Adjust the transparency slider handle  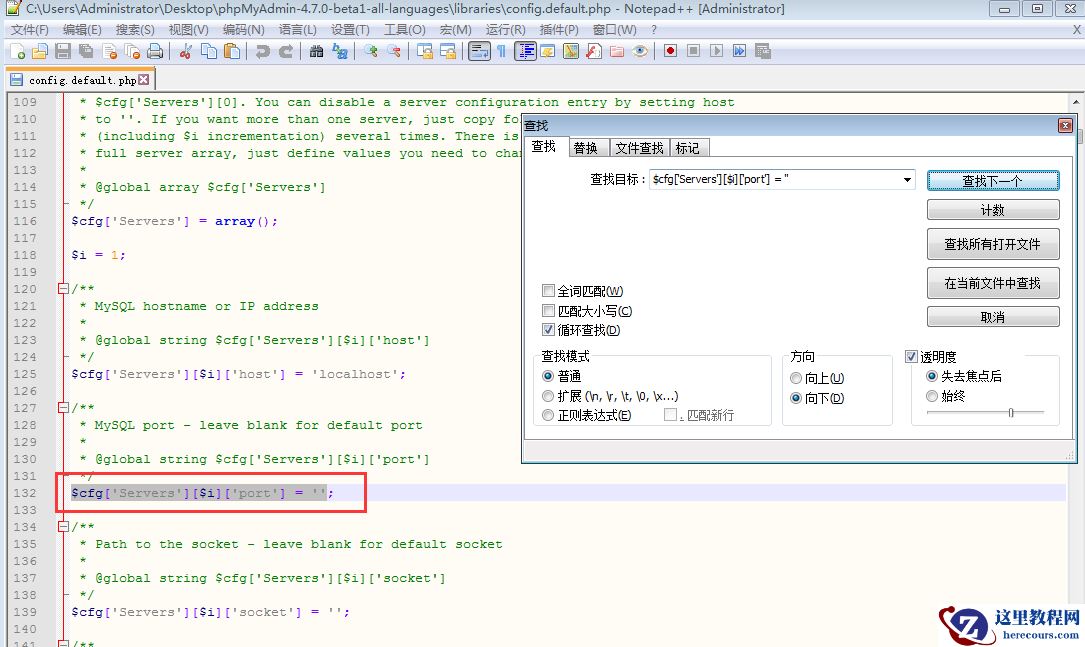coord(1011,412)
